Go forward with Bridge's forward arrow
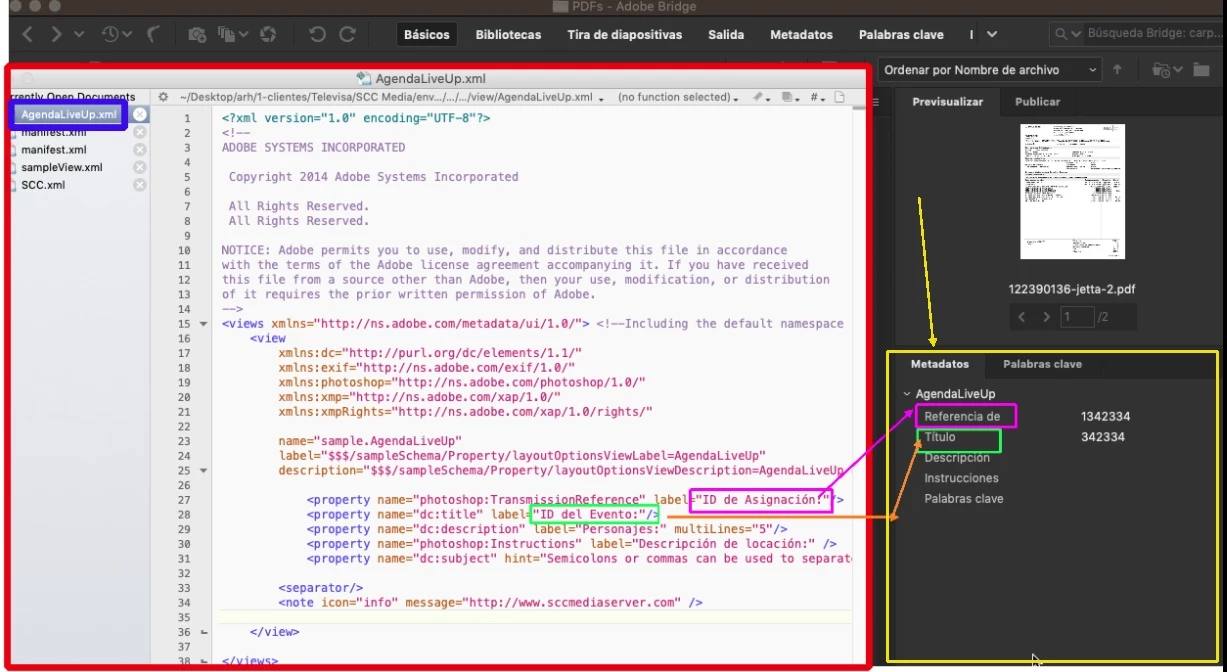Screen dimensions: 1227x672 click(x=57, y=34)
